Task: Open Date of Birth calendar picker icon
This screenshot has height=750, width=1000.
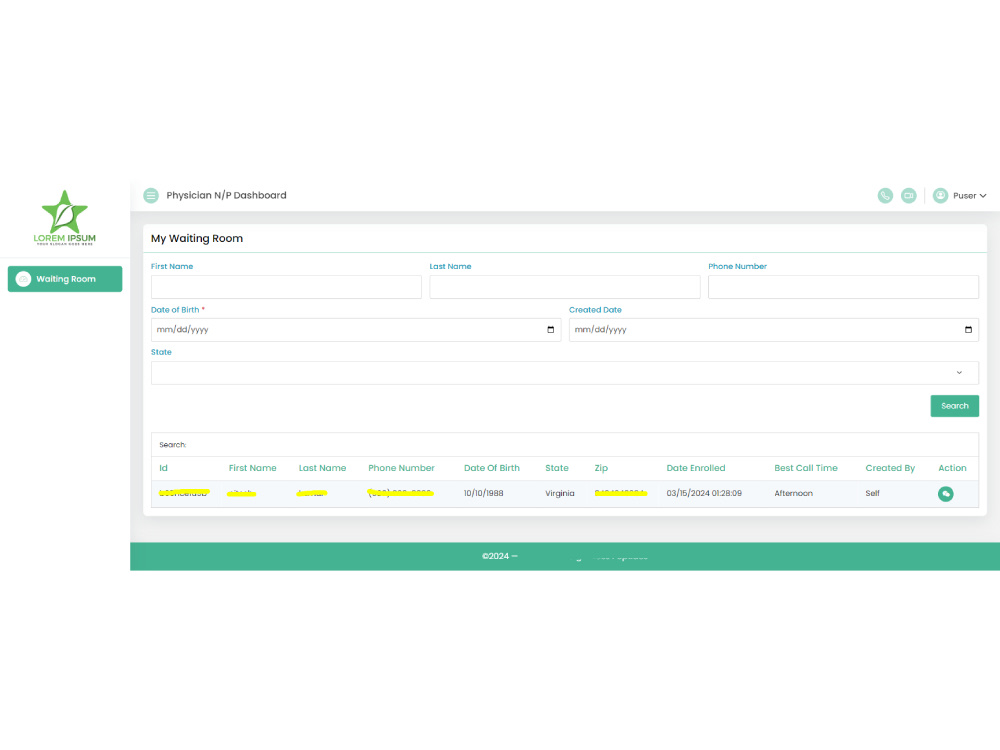Action: (550, 330)
